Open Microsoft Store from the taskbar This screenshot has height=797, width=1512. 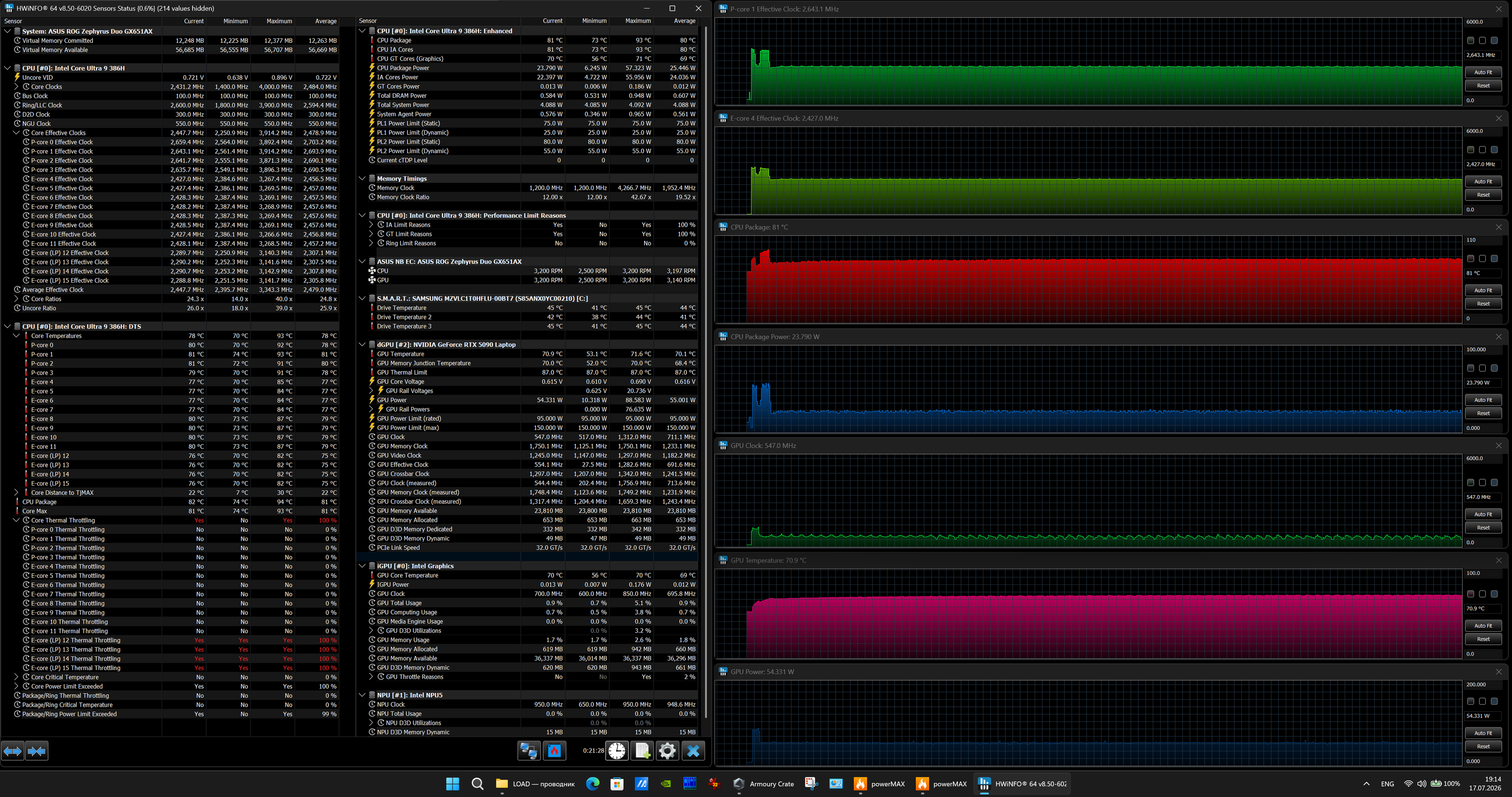(617, 783)
